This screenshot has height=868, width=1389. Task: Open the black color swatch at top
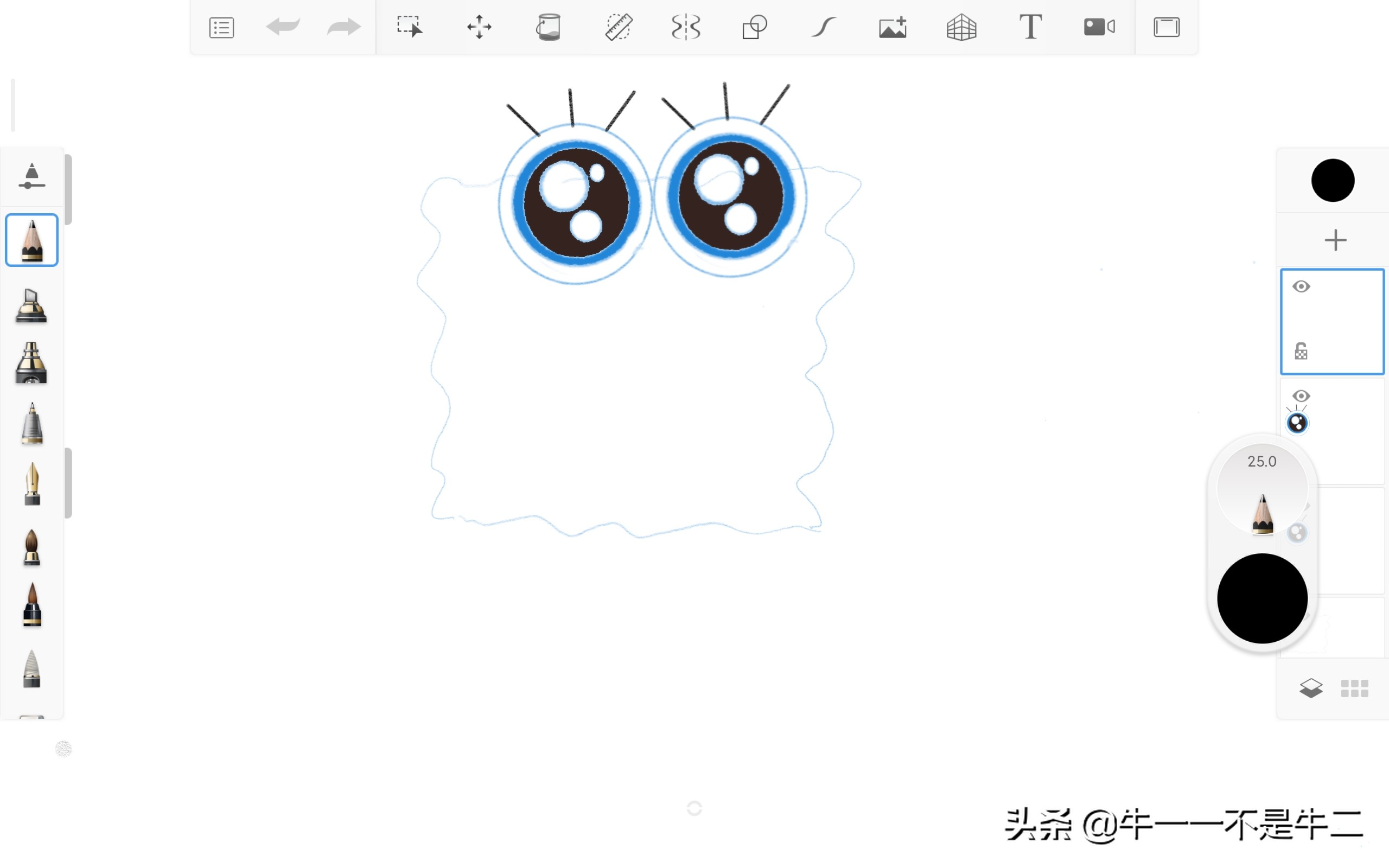pos(1333,180)
